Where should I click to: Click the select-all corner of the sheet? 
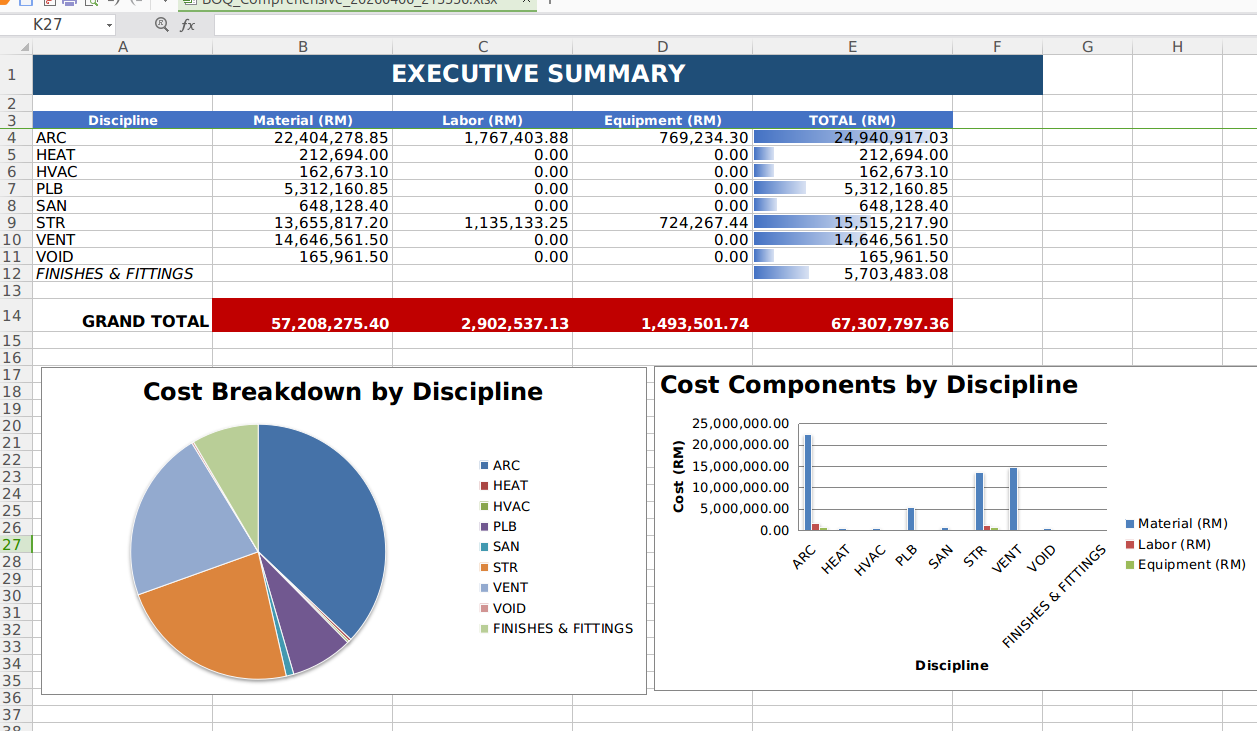pyautogui.click(x=16, y=47)
